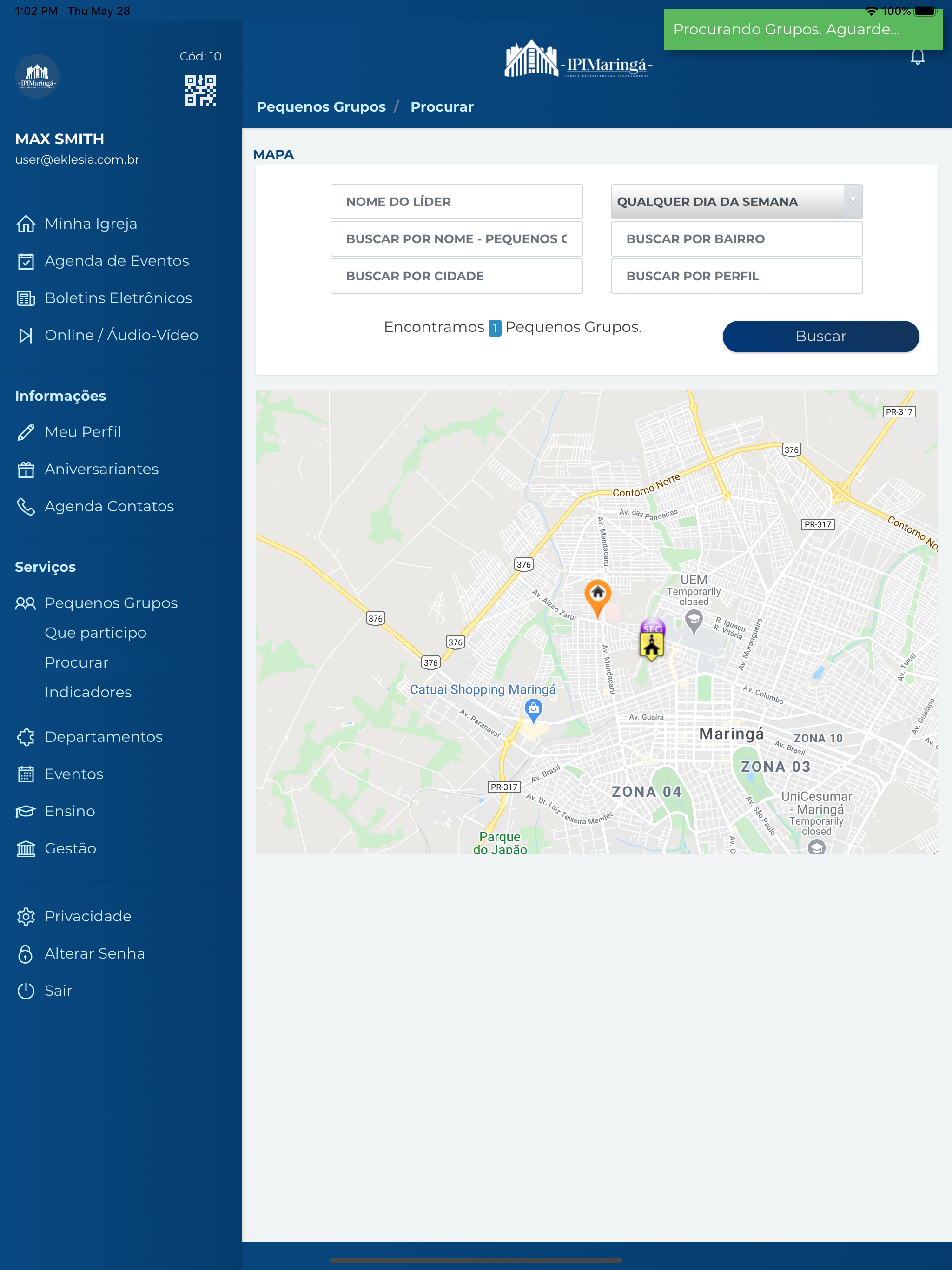The image size is (952, 1270).
Task: Open Agenda Contatos
Action: 109,506
